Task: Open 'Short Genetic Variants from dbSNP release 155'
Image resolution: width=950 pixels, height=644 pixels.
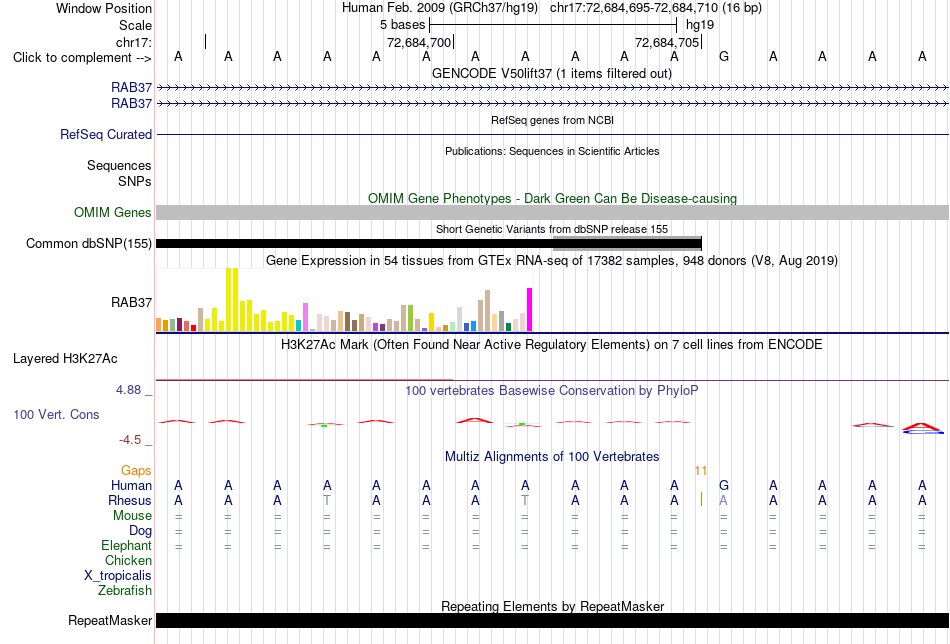Action: 552,230
